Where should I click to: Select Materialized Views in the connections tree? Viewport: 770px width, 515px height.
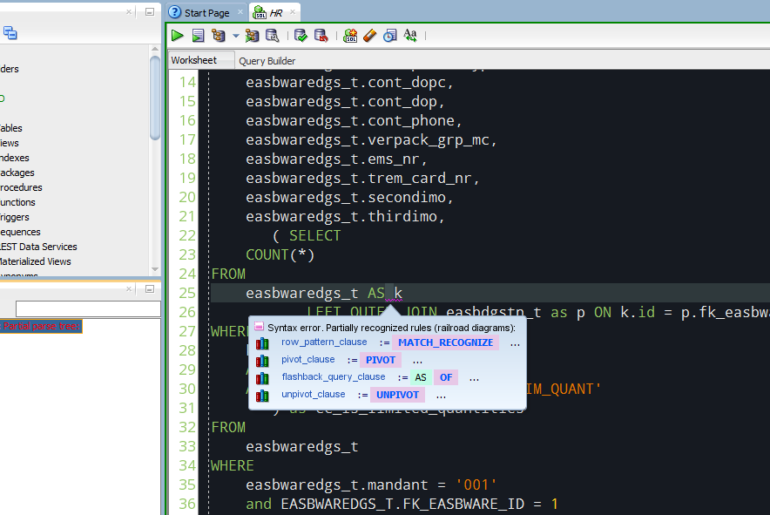pyautogui.click(x=35, y=261)
